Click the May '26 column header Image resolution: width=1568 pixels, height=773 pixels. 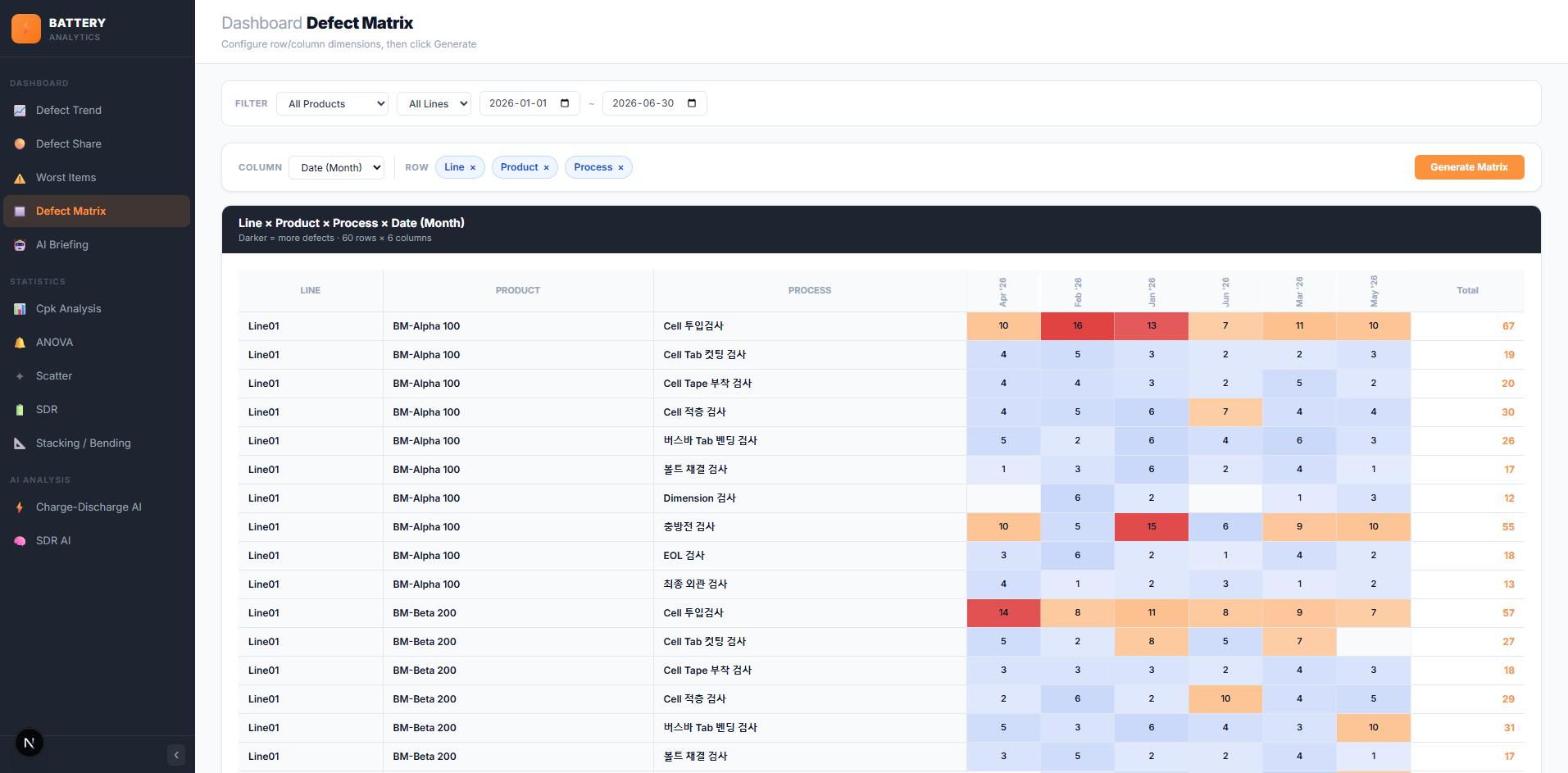coord(1374,291)
